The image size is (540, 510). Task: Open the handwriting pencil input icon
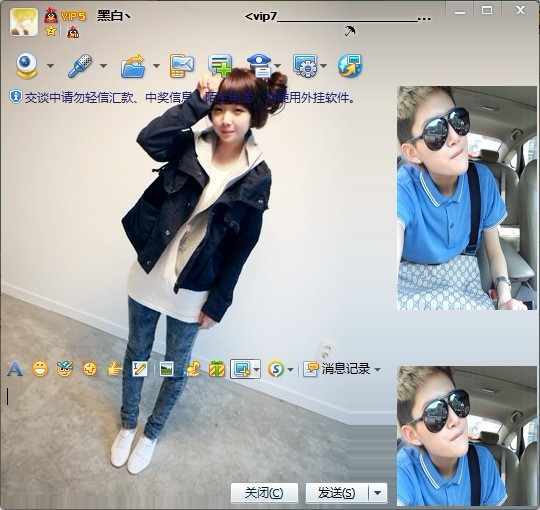139,369
